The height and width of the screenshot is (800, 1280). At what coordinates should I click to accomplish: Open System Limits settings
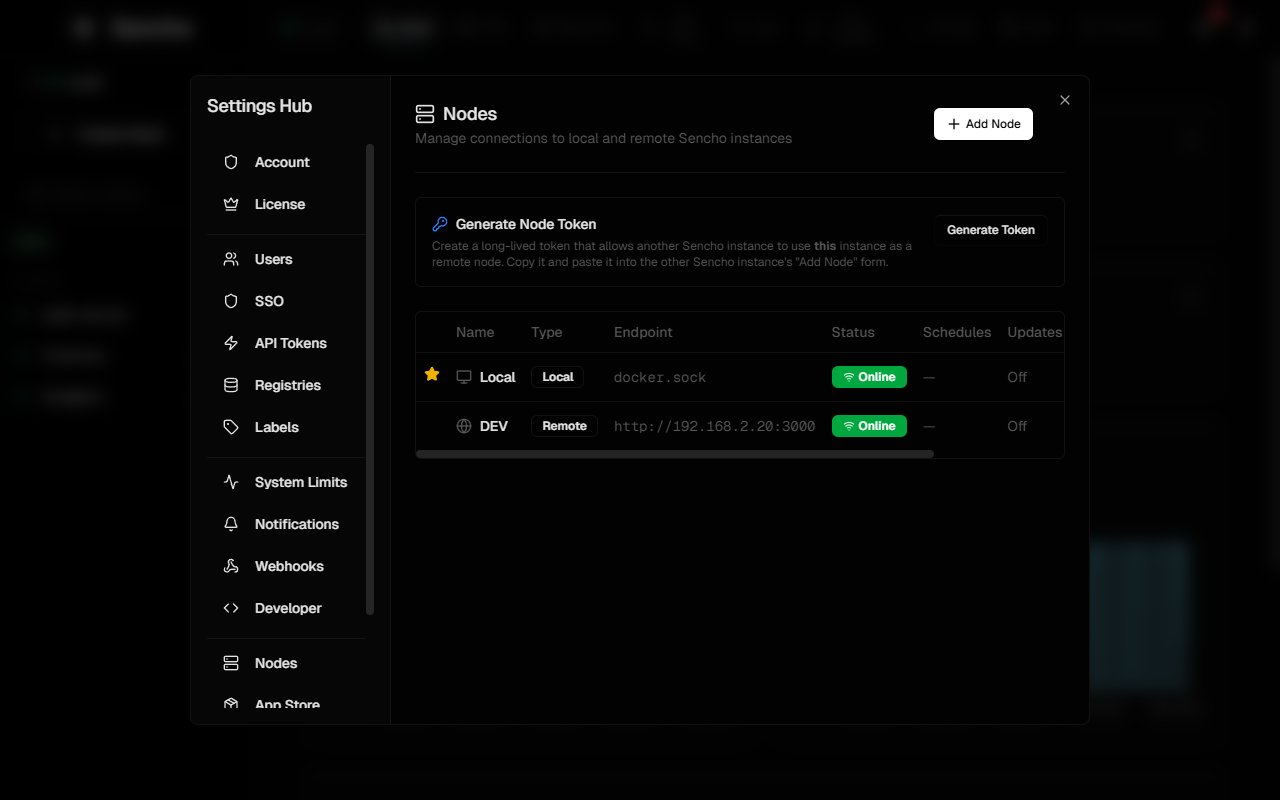(286, 482)
